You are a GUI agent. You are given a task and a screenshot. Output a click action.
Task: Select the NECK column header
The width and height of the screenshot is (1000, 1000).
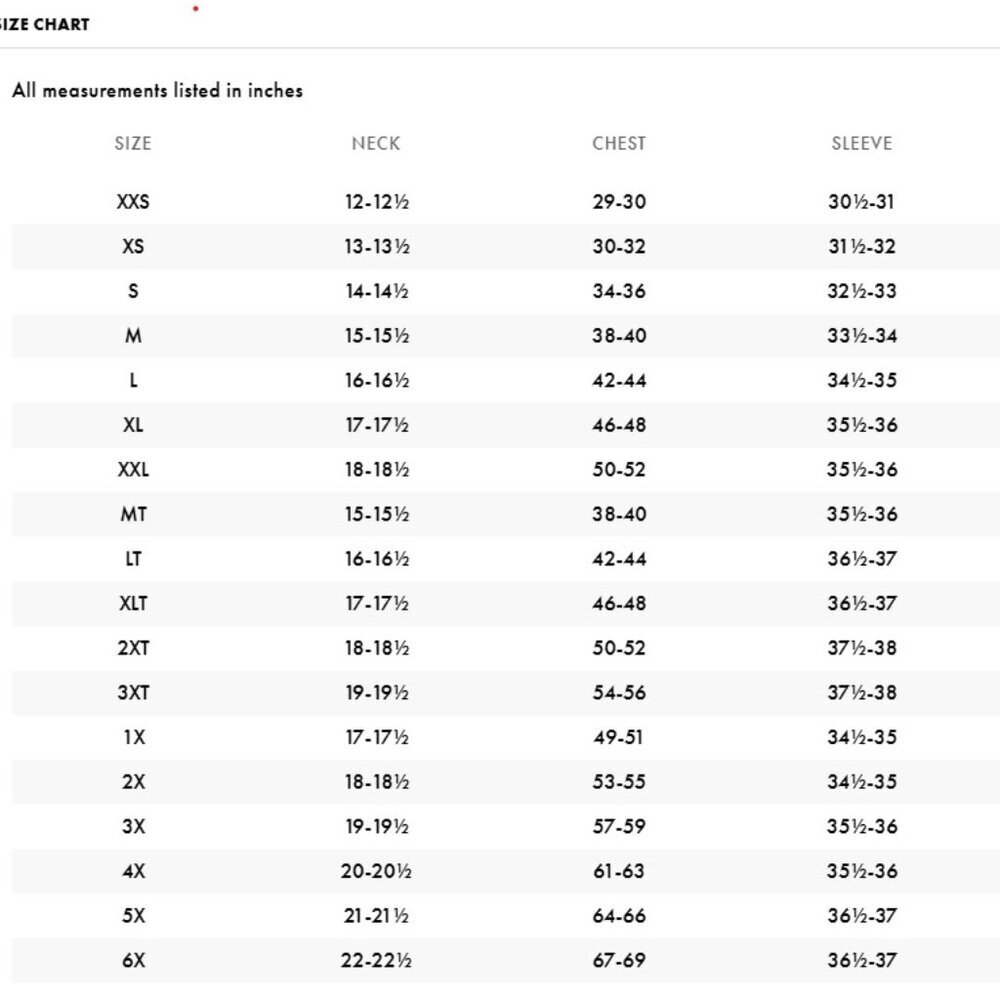376,143
